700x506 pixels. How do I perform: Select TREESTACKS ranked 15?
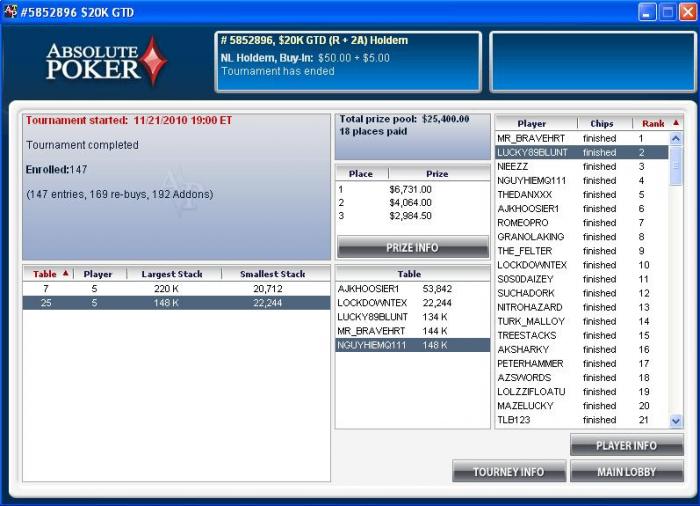coord(582,335)
